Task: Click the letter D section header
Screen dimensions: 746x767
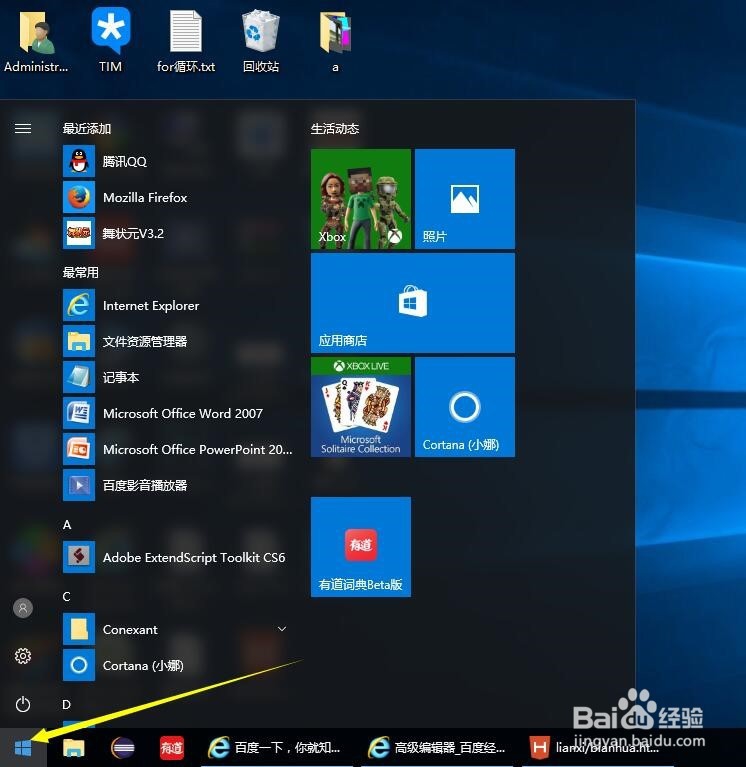Action: [x=67, y=704]
